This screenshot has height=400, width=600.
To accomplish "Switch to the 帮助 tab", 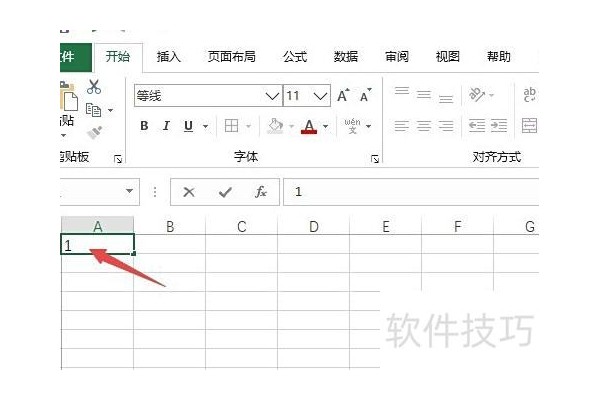I will (x=499, y=57).
